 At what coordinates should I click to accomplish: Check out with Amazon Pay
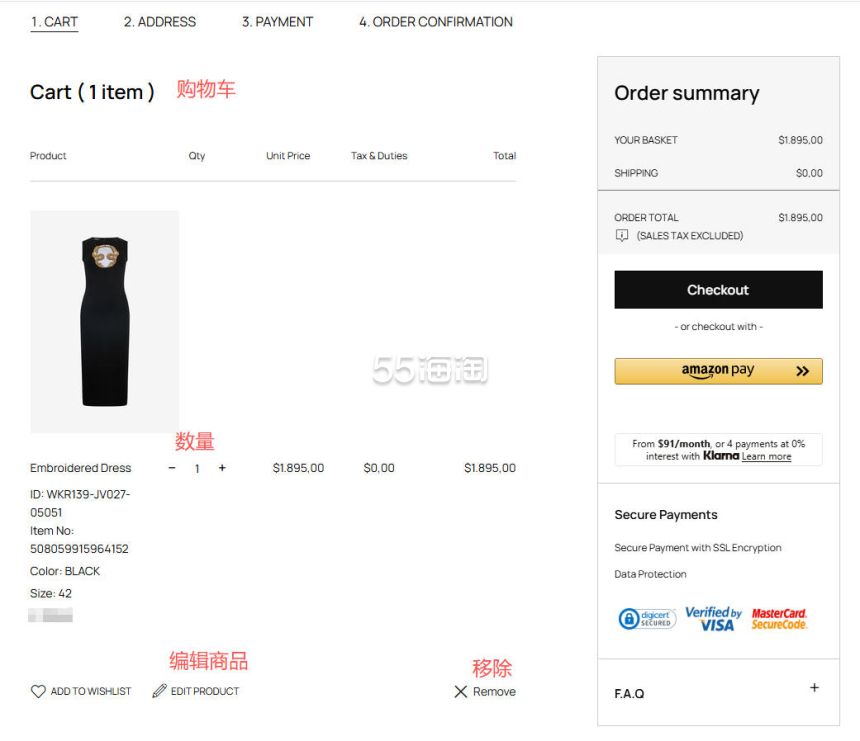(x=718, y=371)
